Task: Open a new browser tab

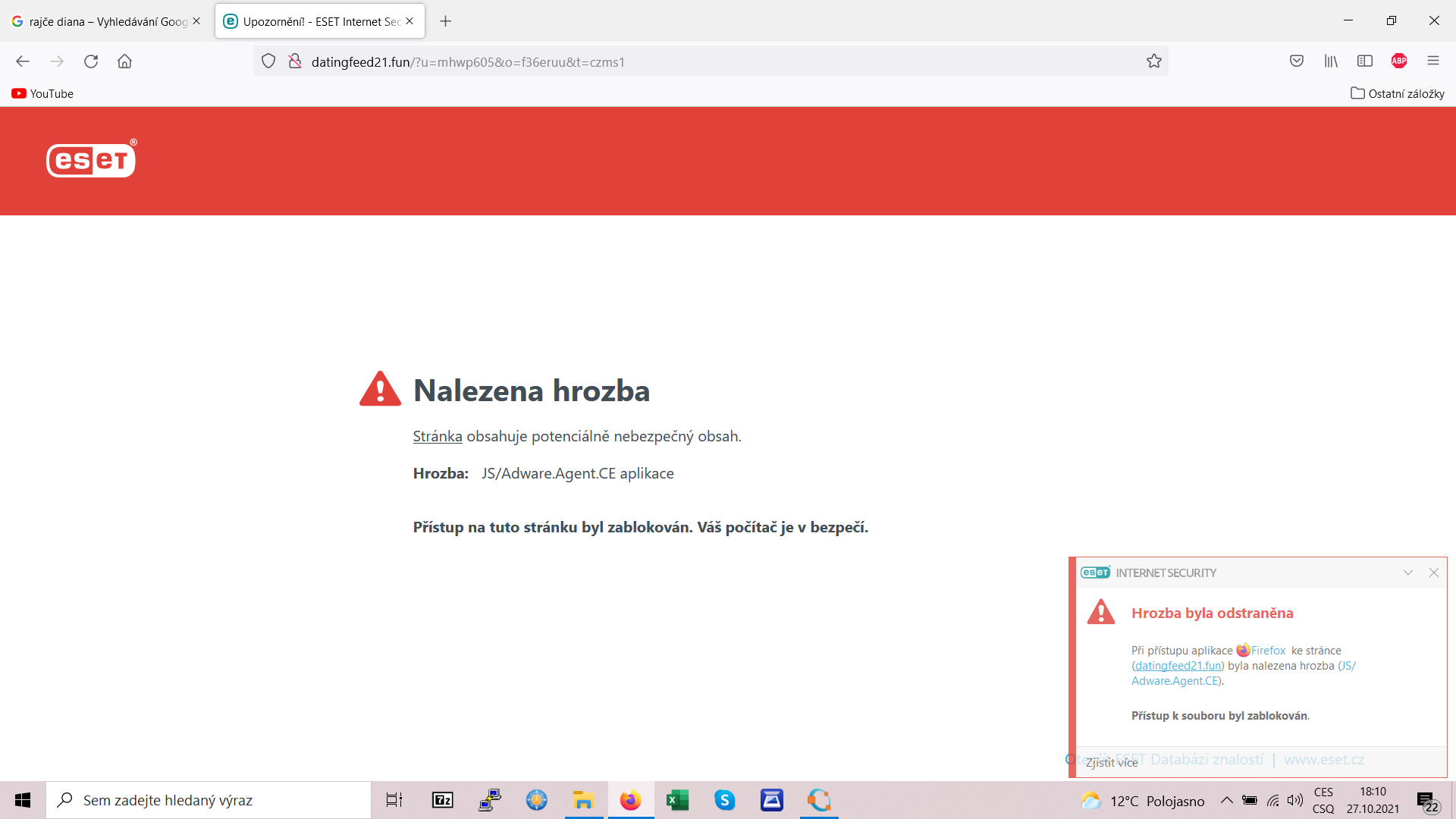Action: tap(446, 21)
